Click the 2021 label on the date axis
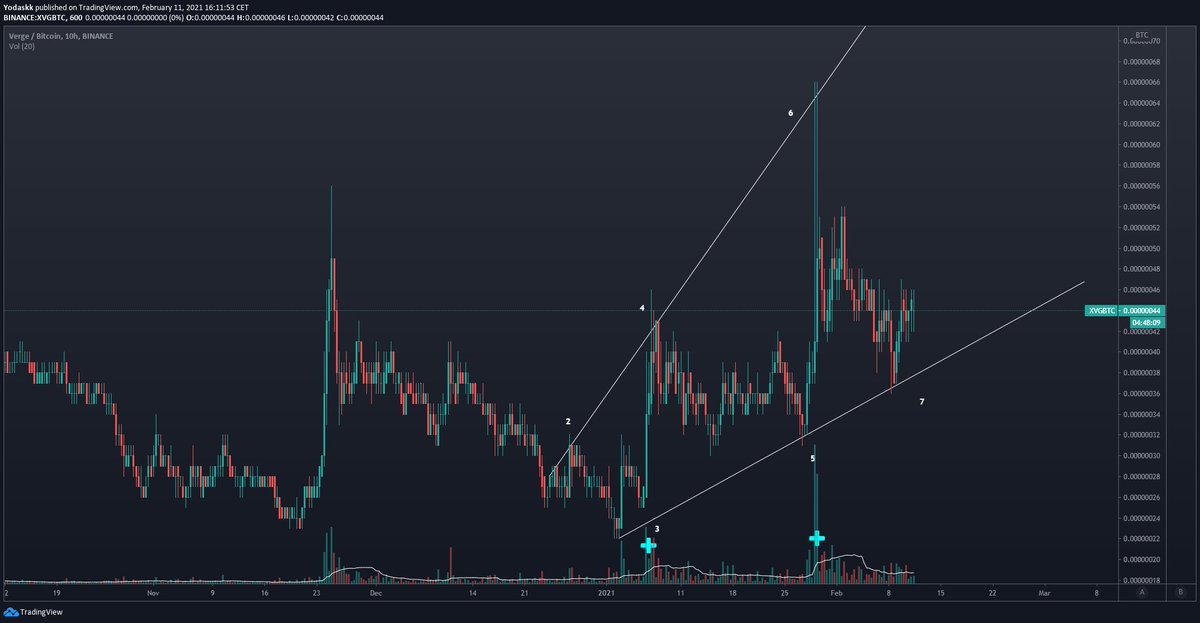 point(608,592)
